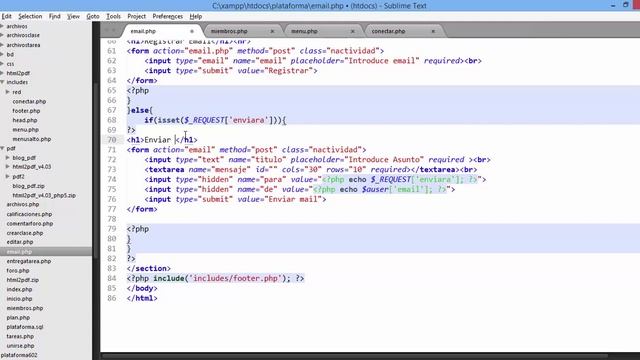The image size is (640, 360).
Task: Open blog_pdf.zip in the sidebar
Action: [x=29, y=186]
